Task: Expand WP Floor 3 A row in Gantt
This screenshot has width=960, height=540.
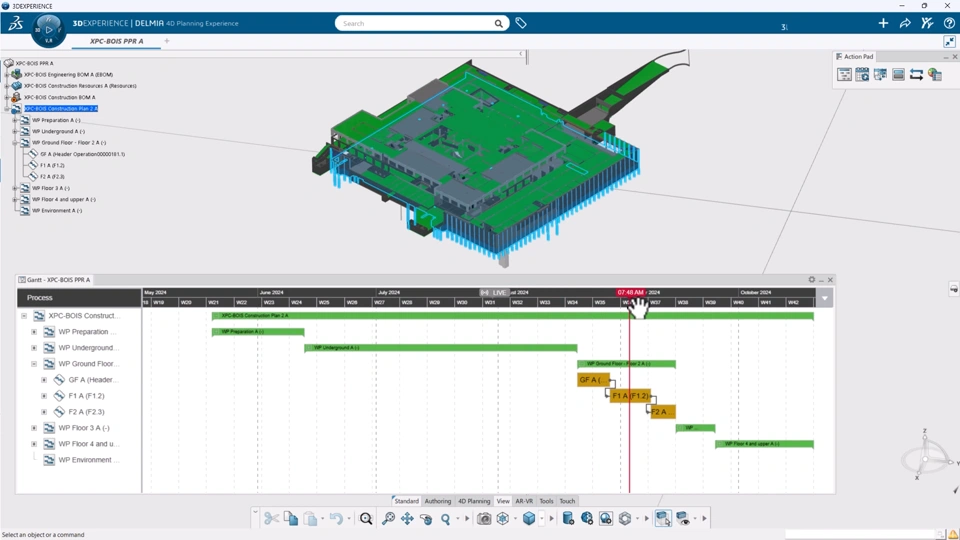Action: (34, 428)
